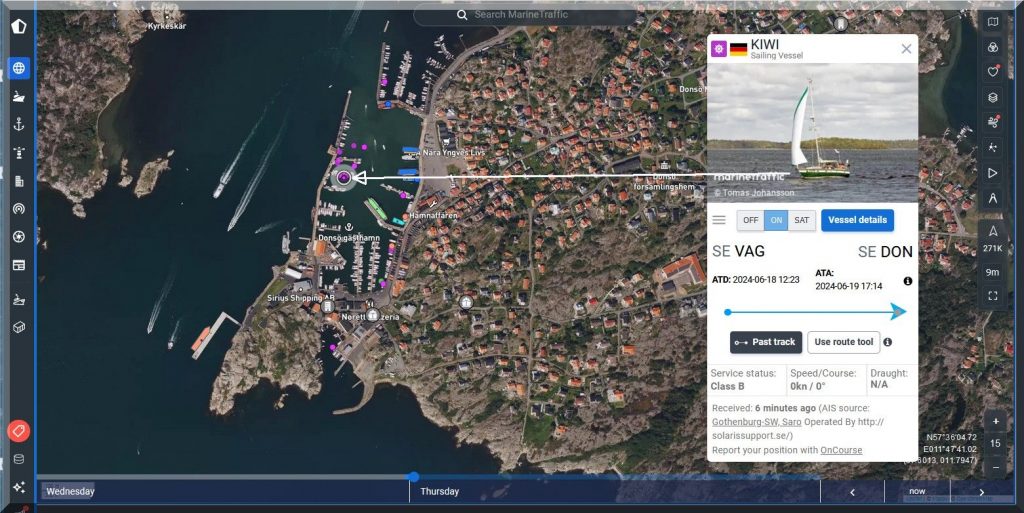Select the SAT toggle option
1024x513 pixels.
tap(801, 220)
